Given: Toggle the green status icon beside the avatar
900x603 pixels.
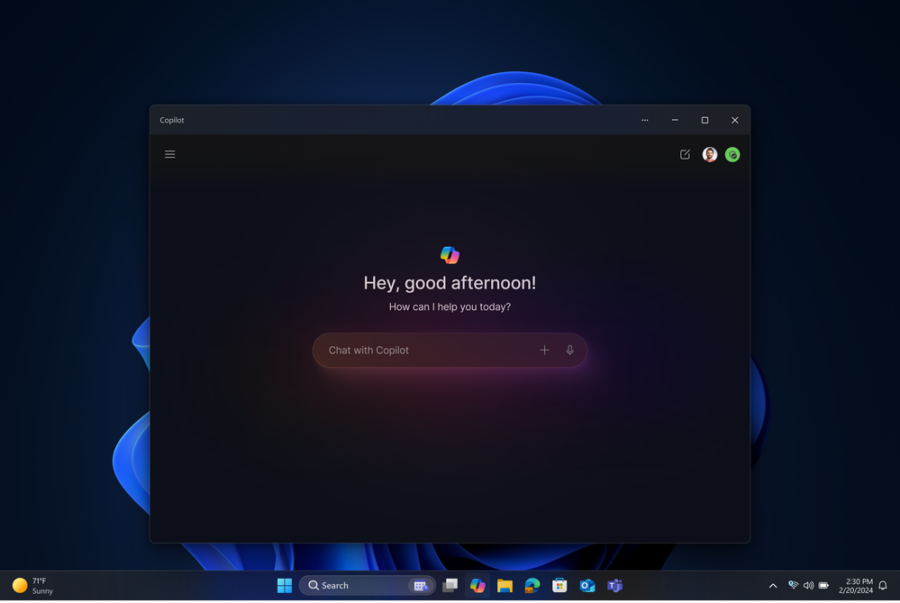Looking at the screenshot, I should click(732, 154).
